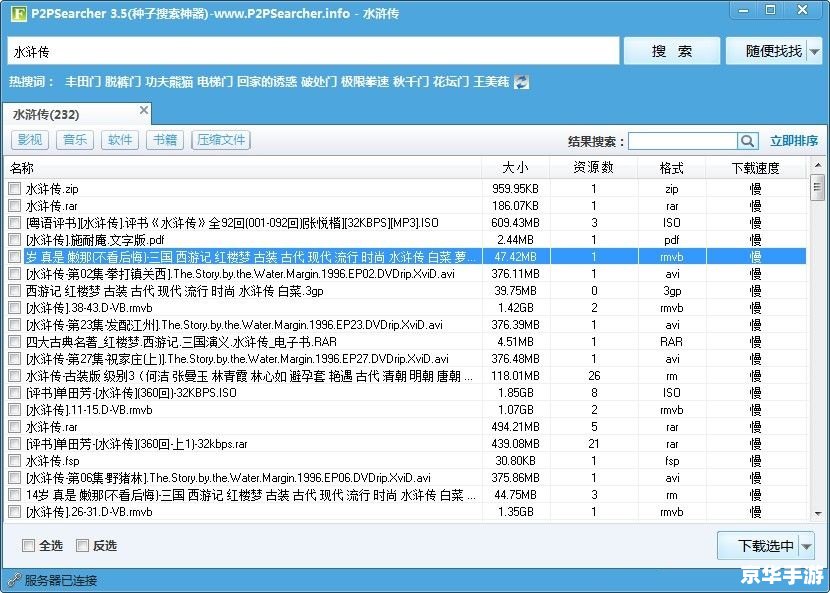Screen dimensions: 830x593
Task: Filter results by 书籍
Action: (165, 140)
